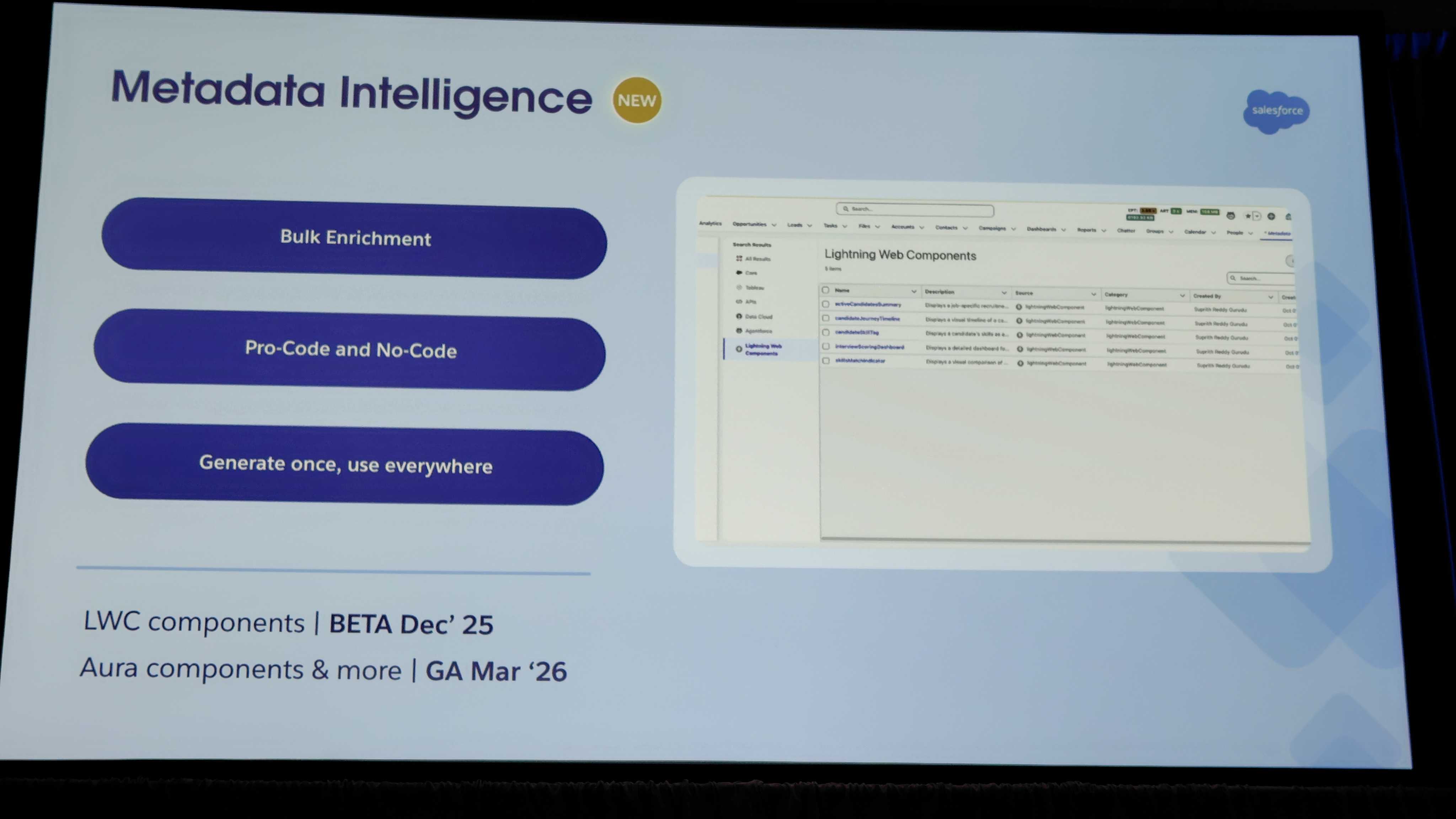
Task: Open the interviewScoringDashboard component link
Action: click(869, 347)
